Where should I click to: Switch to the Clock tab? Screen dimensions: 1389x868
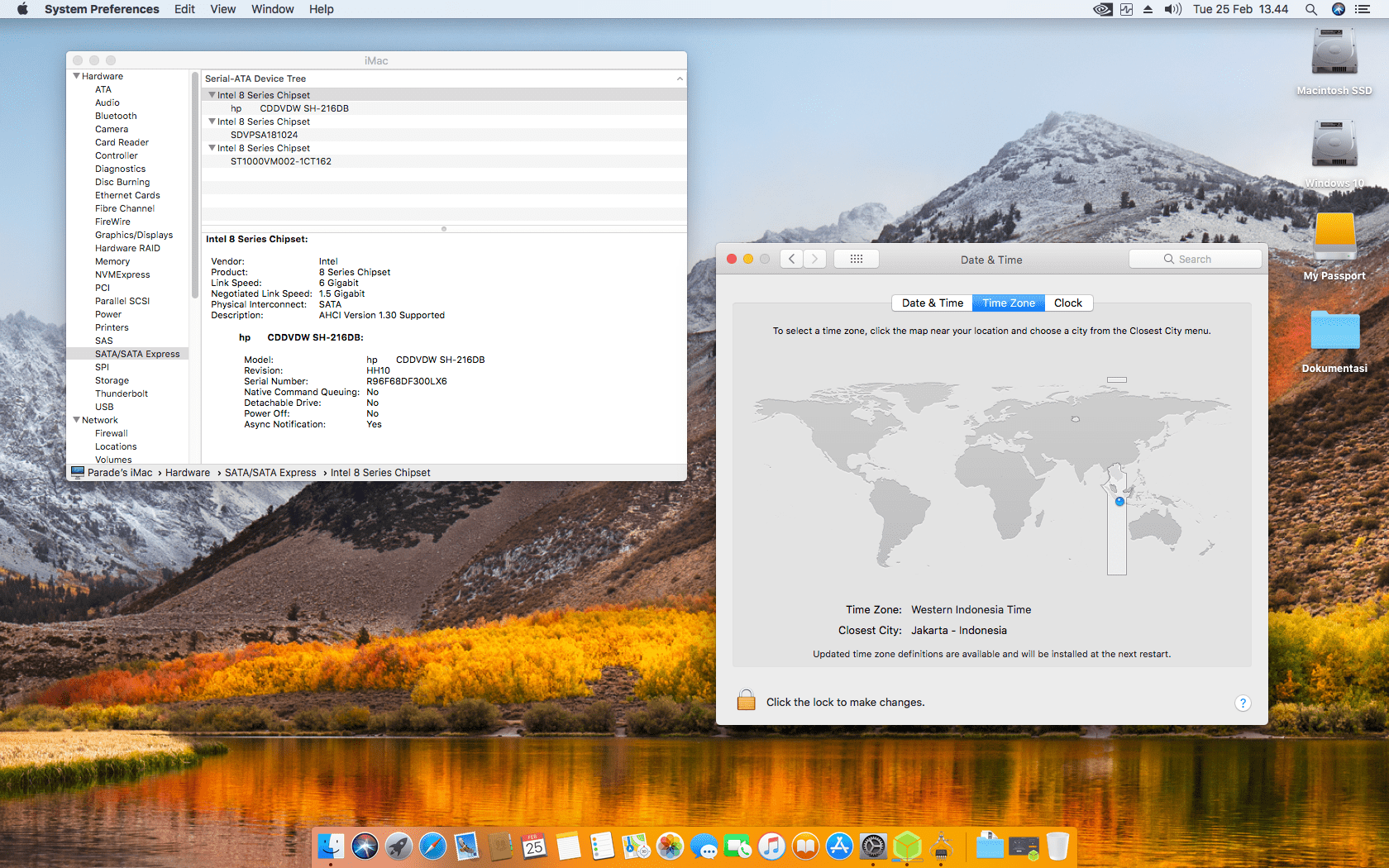click(x=1068, y=303)
